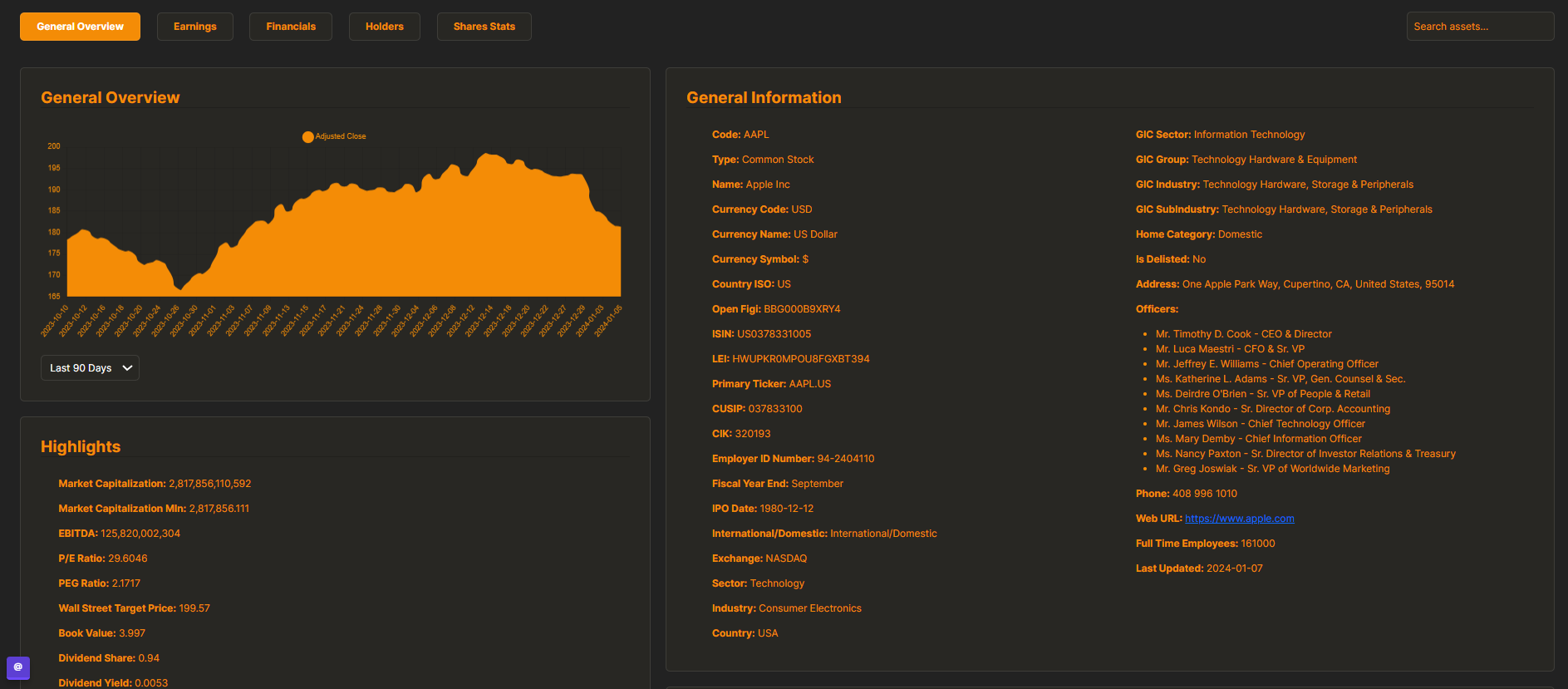Select the EBITDA value 125,820,002,304

click(x=140, y=534)
